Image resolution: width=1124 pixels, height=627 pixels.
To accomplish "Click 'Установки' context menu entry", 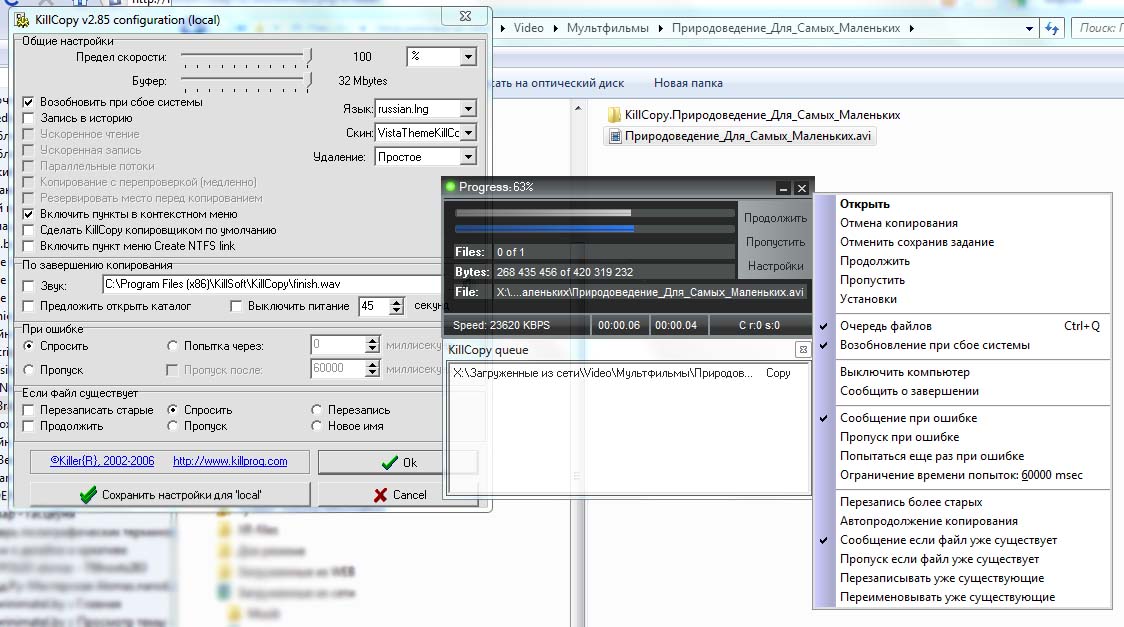I will pyautogui.click(x=868, y=299).
